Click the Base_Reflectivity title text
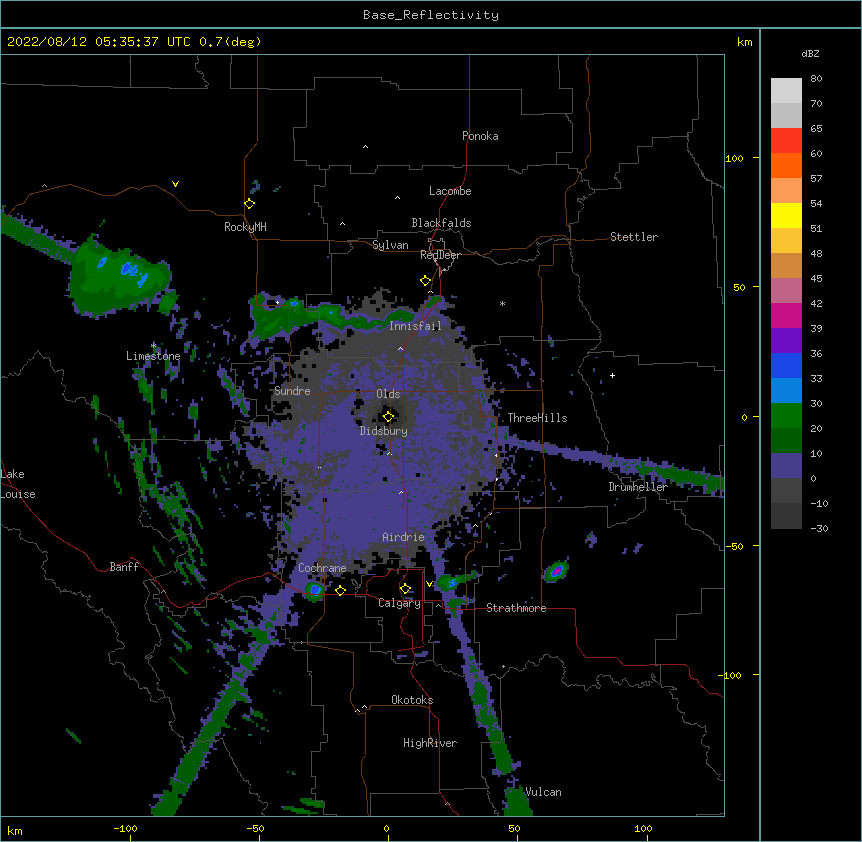Image resolution: width=862 pixels, height=842 pixels. coord(431,15)
